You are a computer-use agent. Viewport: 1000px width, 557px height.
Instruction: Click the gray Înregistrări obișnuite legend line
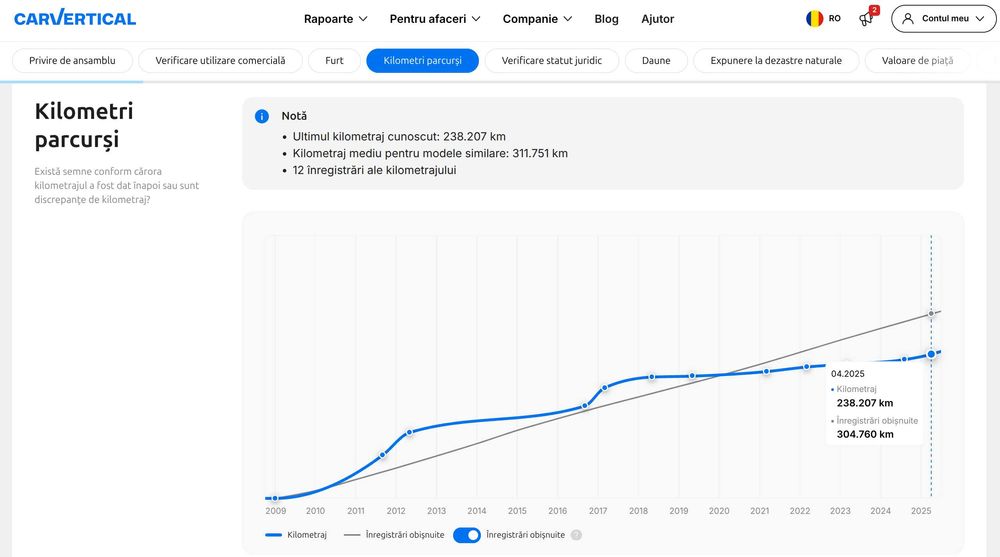(352, 535)
